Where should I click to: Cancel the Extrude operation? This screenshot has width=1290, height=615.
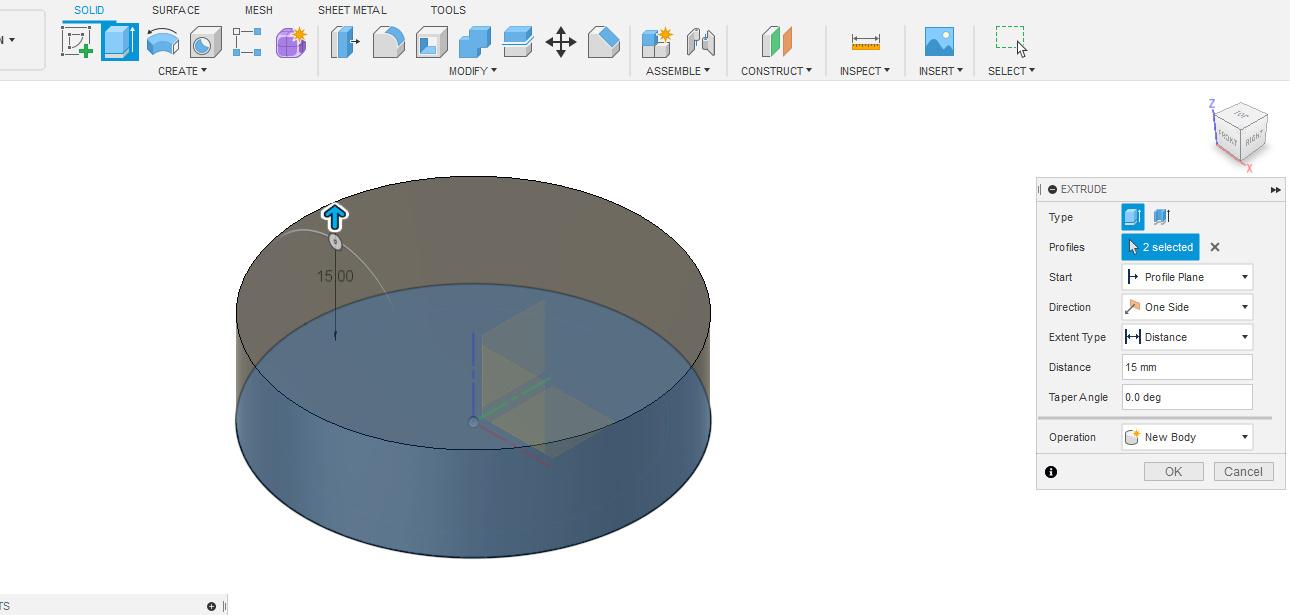pyautogui.click(x=1242, y=471)
